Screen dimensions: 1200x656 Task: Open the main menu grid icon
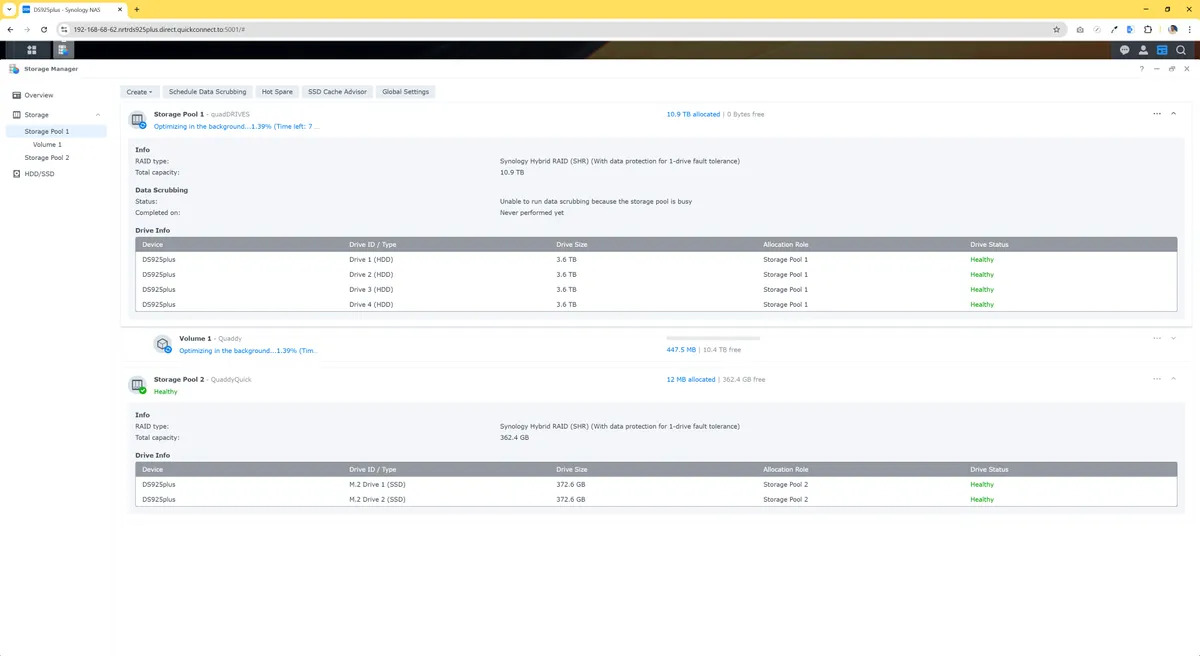31,49
